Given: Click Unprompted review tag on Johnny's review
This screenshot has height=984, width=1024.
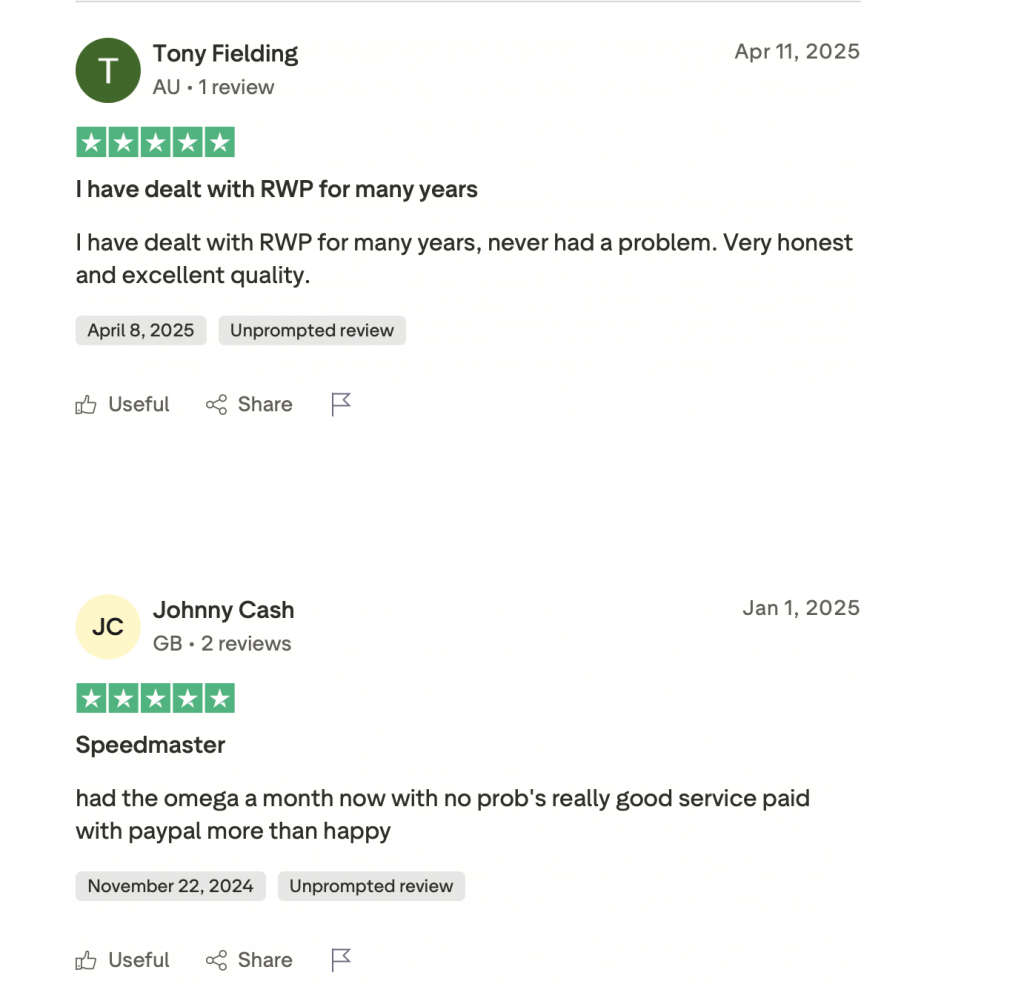Looking at the screenshot, I should click(x=371, y=886).
